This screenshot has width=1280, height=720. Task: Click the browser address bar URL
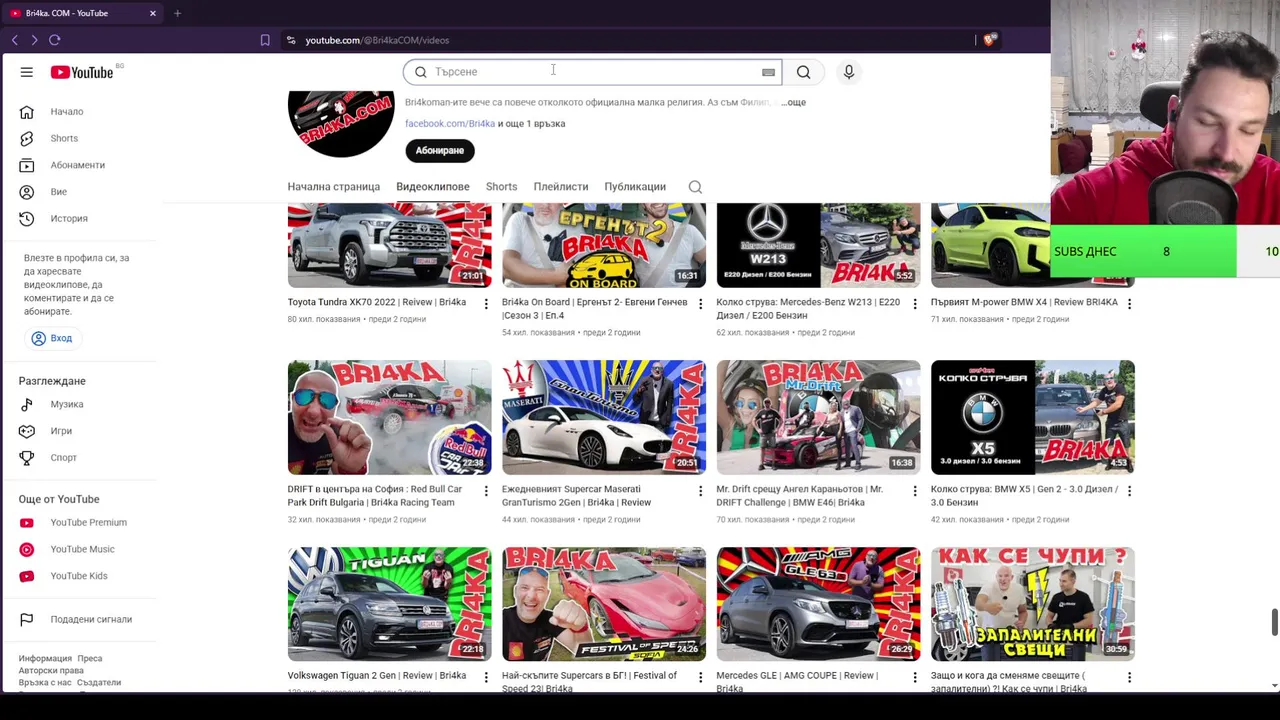[377, 40]
